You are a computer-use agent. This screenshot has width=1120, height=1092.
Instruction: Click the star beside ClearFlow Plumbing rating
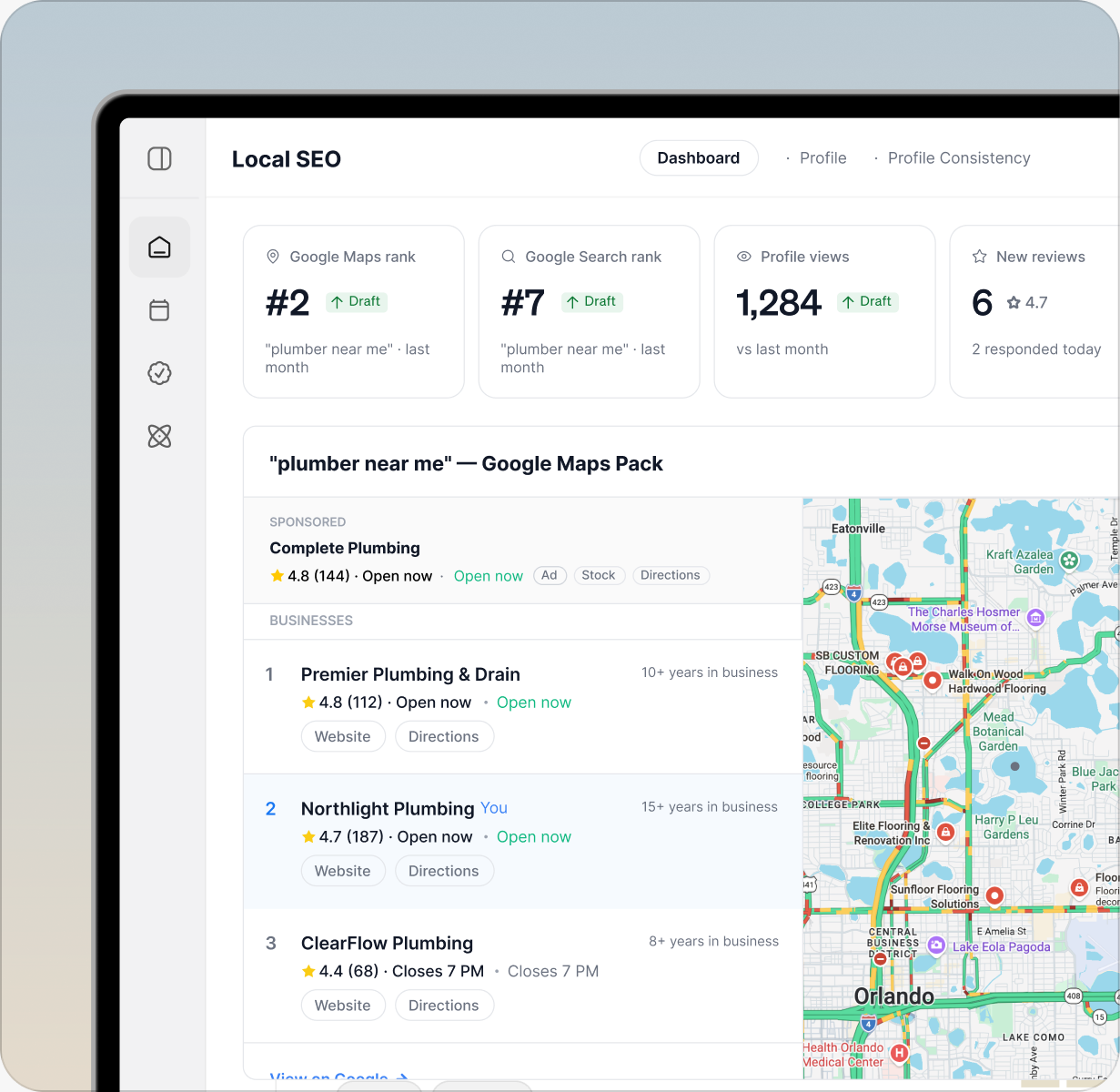308,971
